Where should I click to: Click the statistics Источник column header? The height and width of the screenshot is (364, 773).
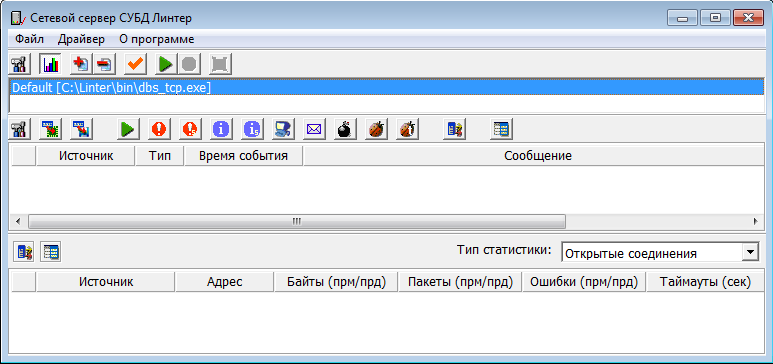(x=105, y=282)
